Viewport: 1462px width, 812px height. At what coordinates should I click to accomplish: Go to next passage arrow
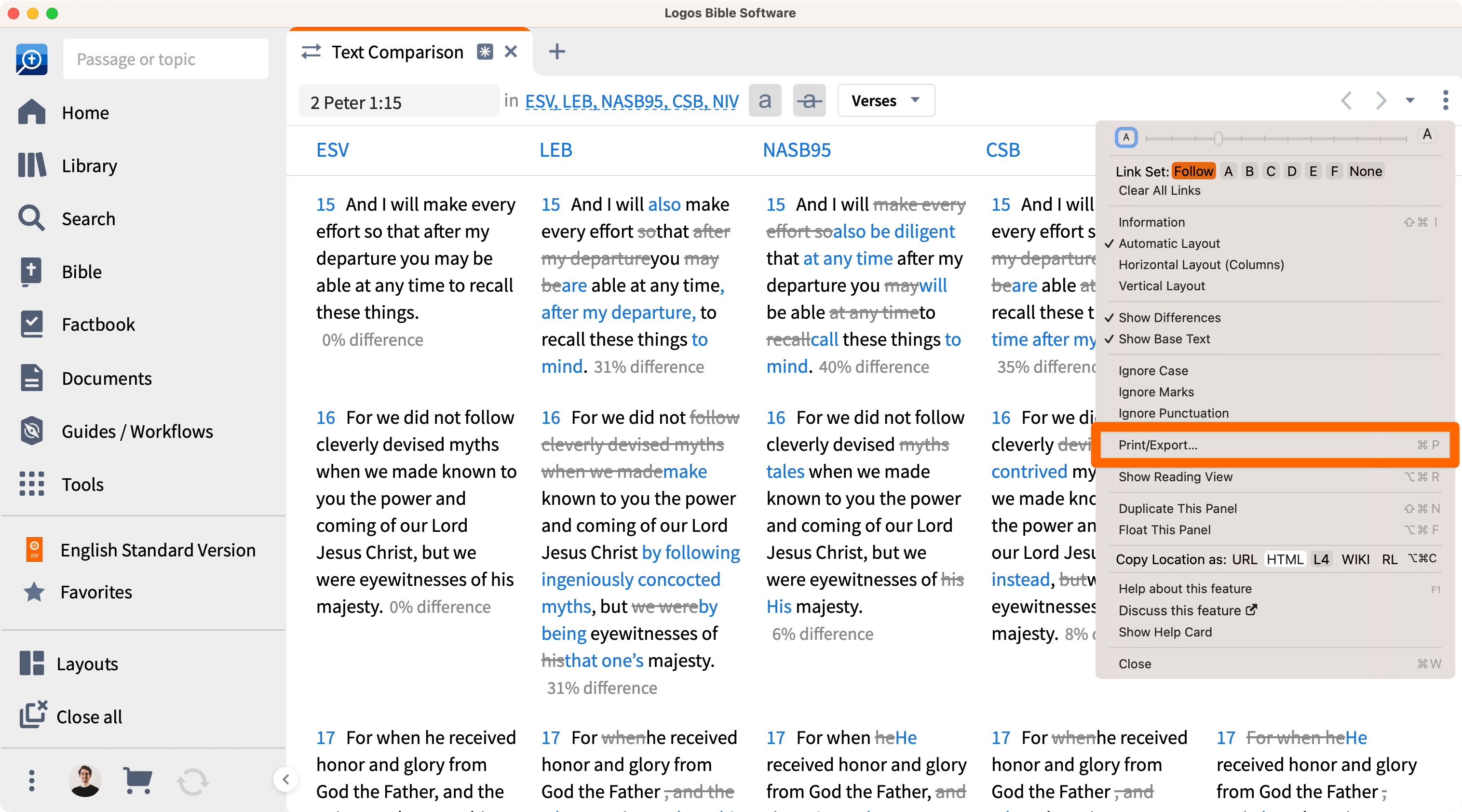[x=1381, y=100]
